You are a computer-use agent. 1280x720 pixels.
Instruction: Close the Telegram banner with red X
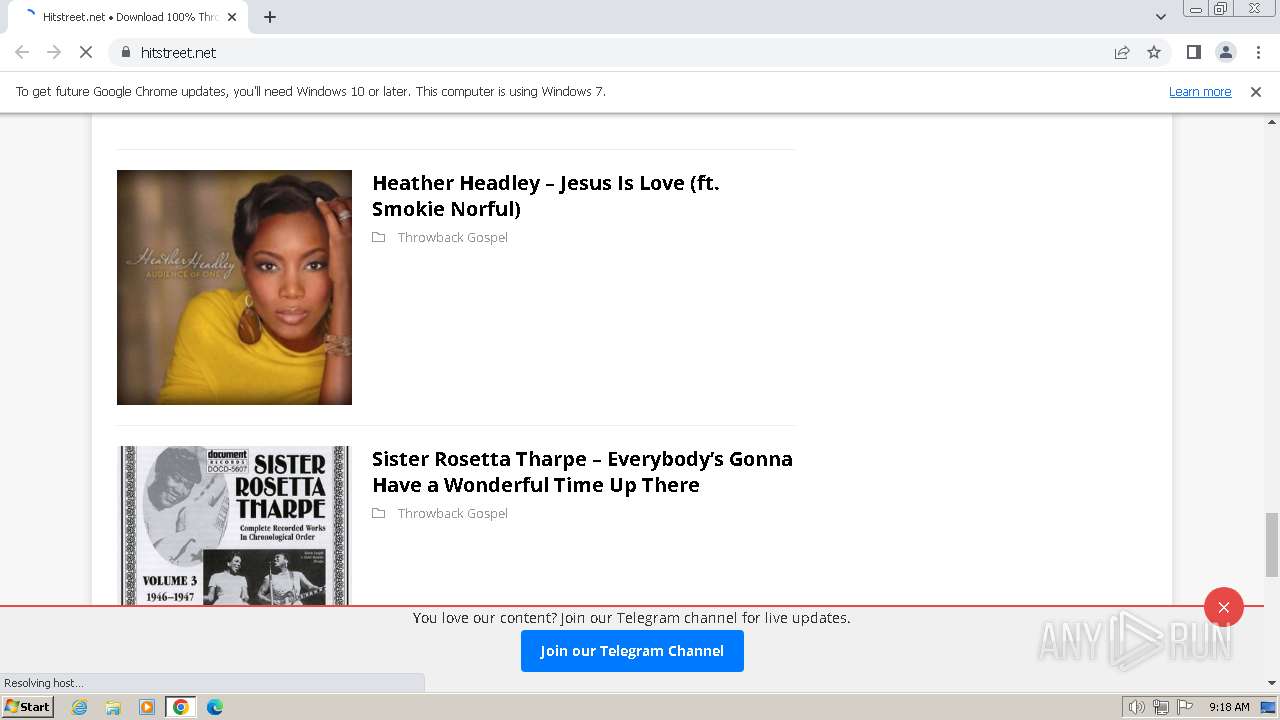click(x=1224, y=607)
